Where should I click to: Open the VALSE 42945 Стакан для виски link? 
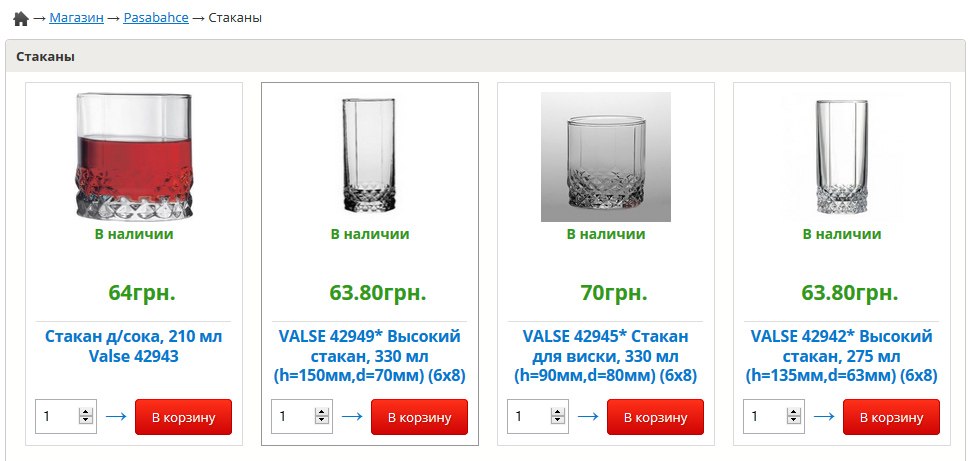605,356
